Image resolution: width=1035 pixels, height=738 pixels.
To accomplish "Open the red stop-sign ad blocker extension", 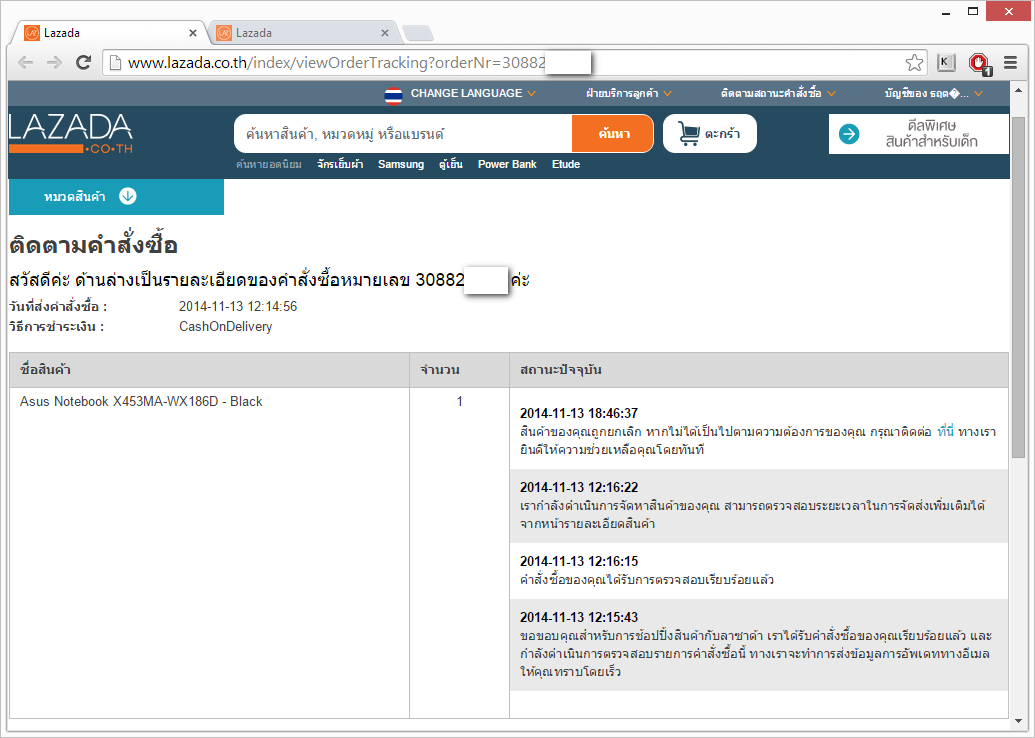I will click(x=980, y=63).
